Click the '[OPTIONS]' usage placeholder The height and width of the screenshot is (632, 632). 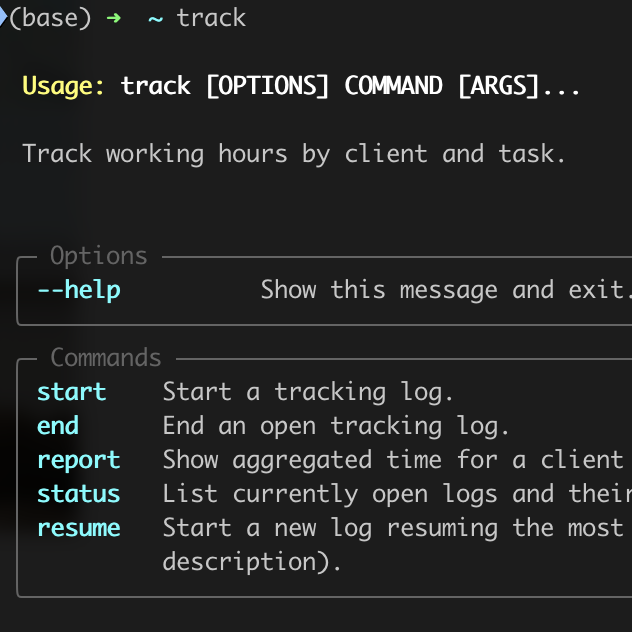[268, 86]
